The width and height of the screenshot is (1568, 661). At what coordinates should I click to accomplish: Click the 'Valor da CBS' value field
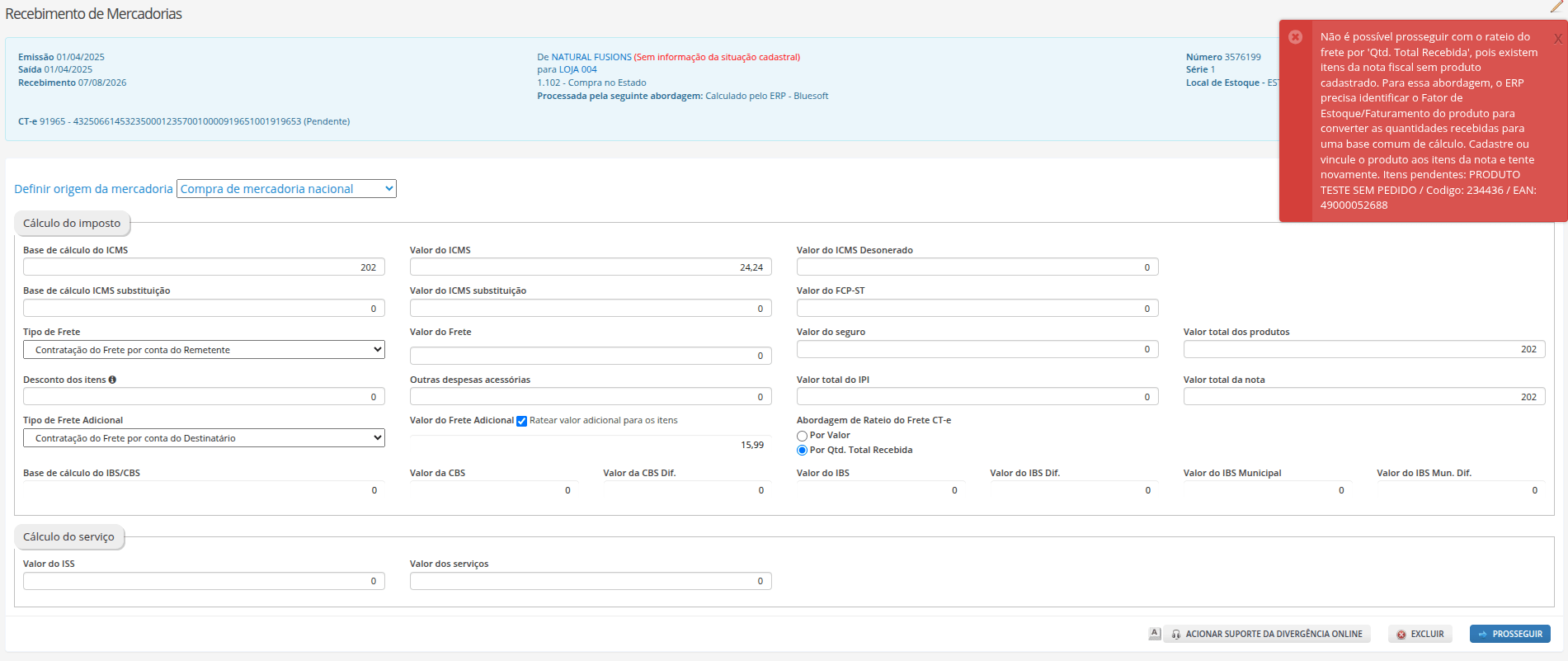(x=494, y=490)
